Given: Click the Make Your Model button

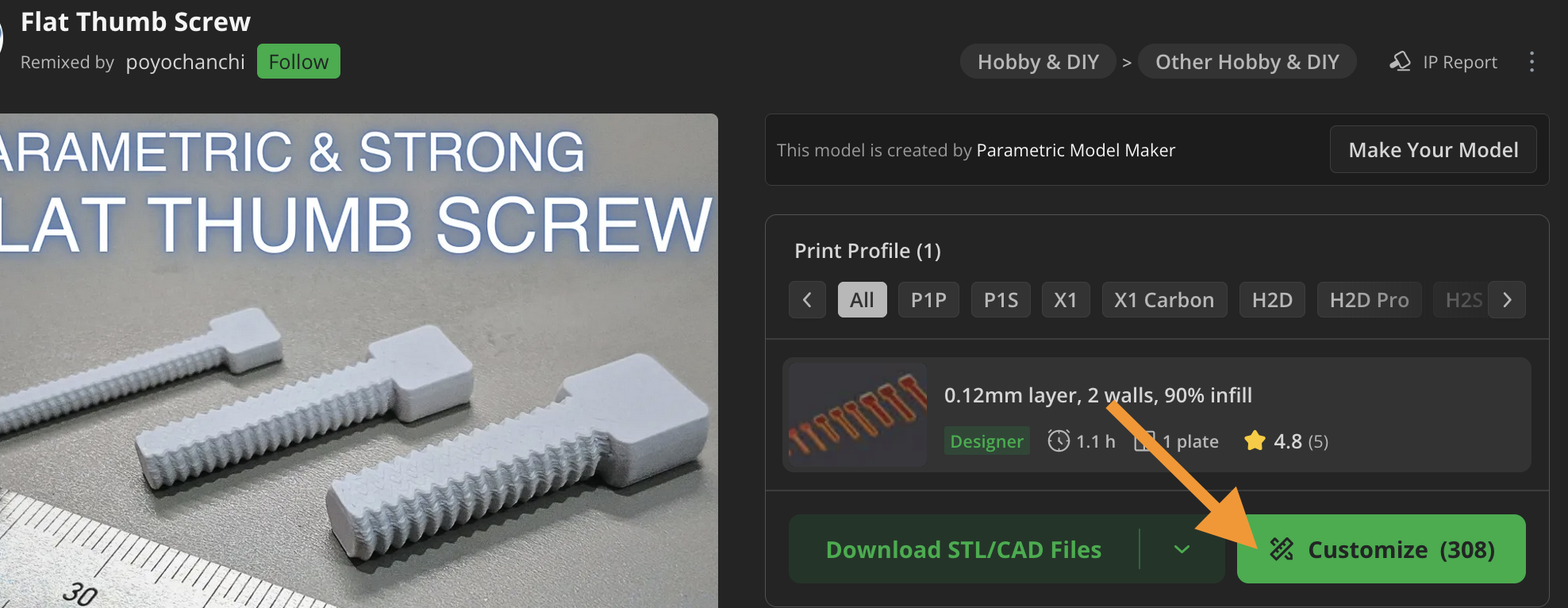Looking at the screenshot, I should click(x=1433, y=150).
